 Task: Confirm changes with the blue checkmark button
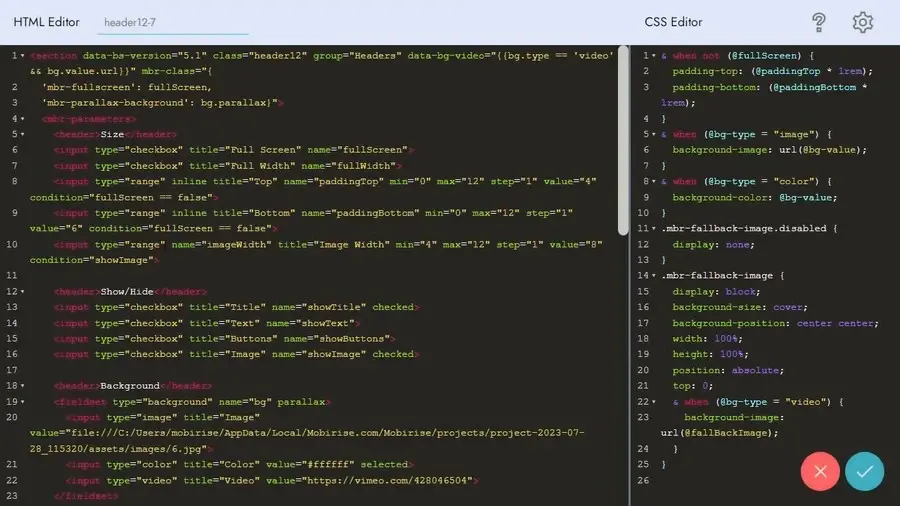864,472
